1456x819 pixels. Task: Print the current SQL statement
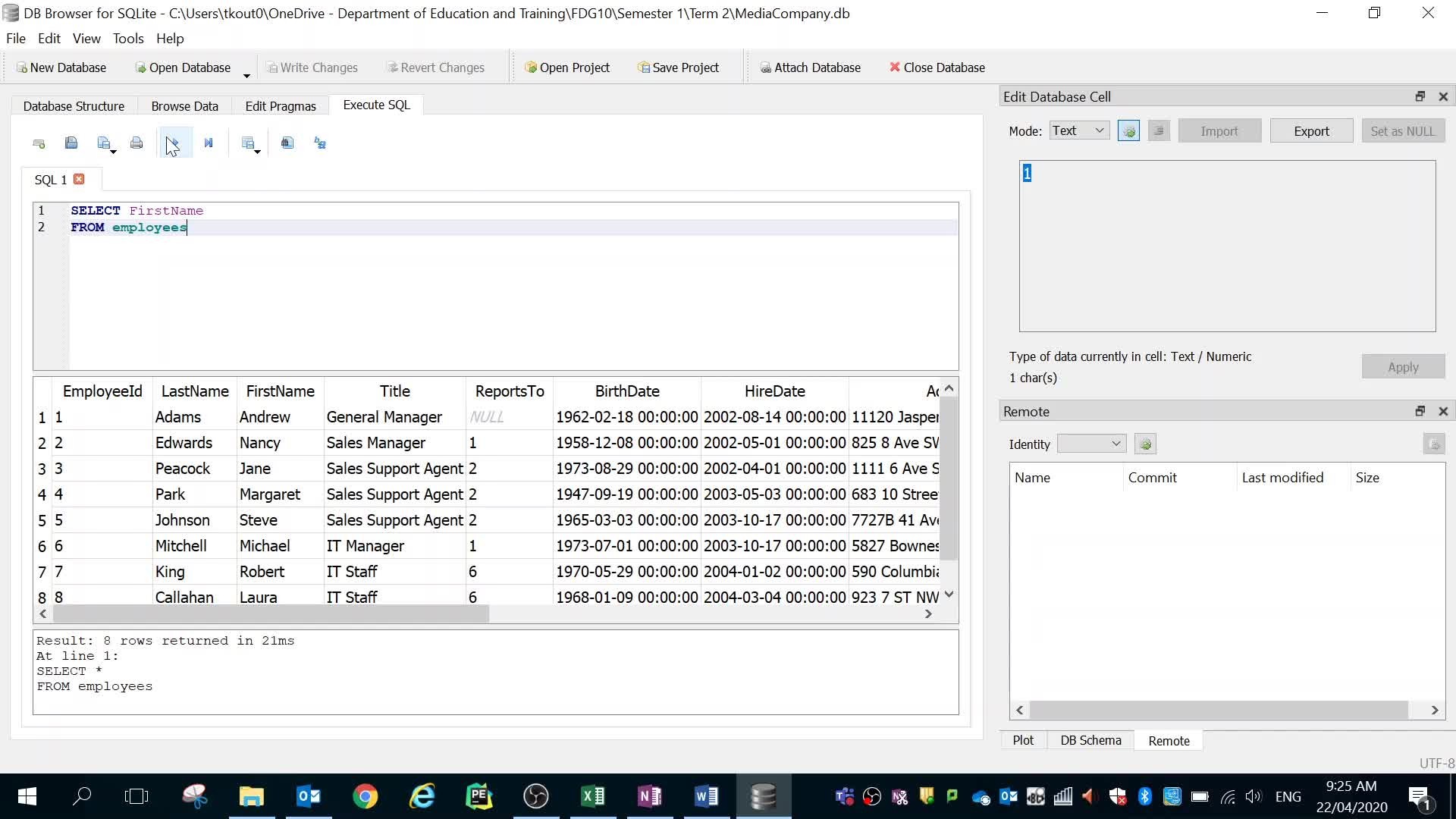[136, 143]
